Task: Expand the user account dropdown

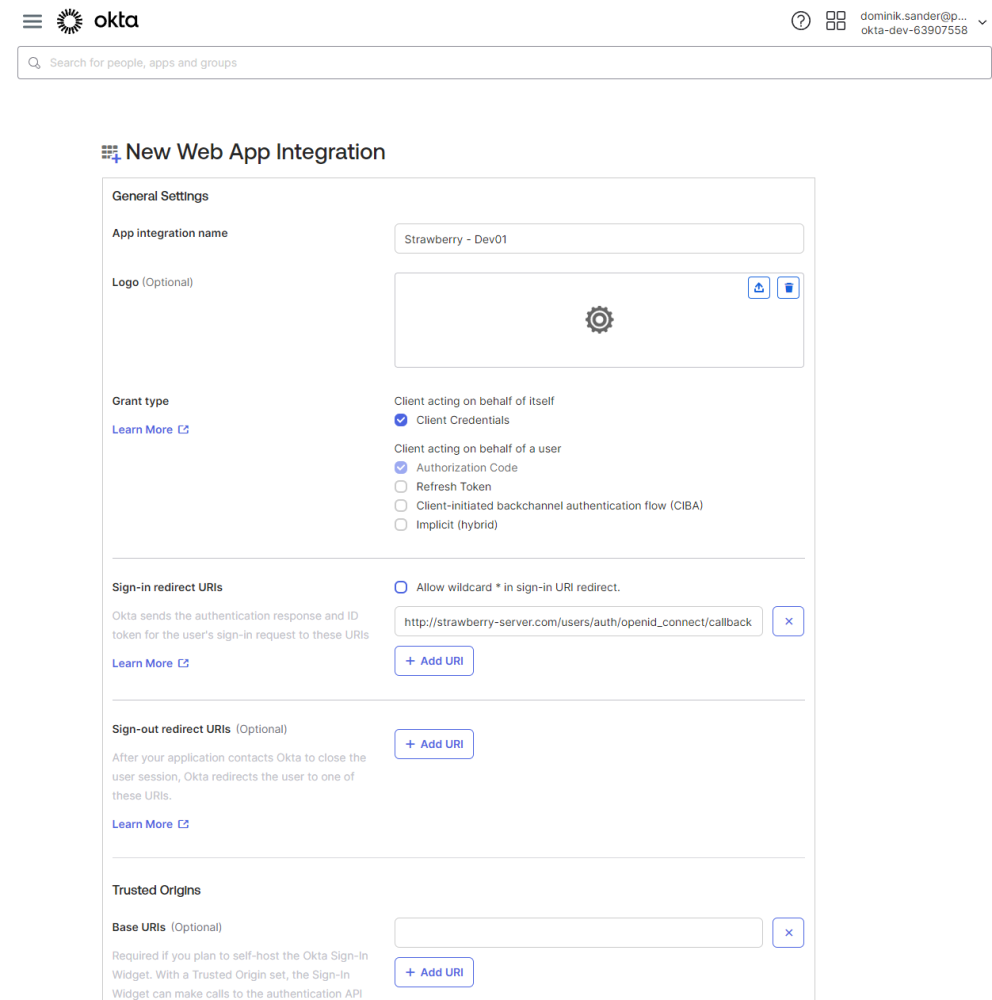Action: pyautogui.click(x=980, y=22)
